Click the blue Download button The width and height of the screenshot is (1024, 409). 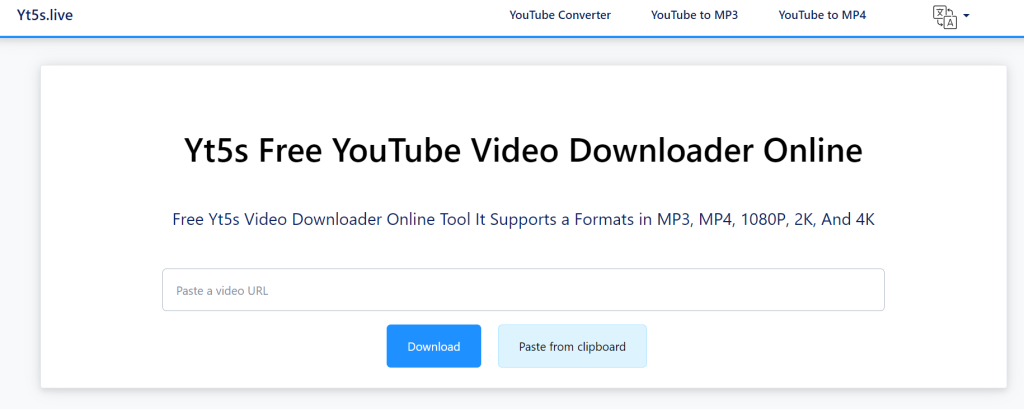434,346
